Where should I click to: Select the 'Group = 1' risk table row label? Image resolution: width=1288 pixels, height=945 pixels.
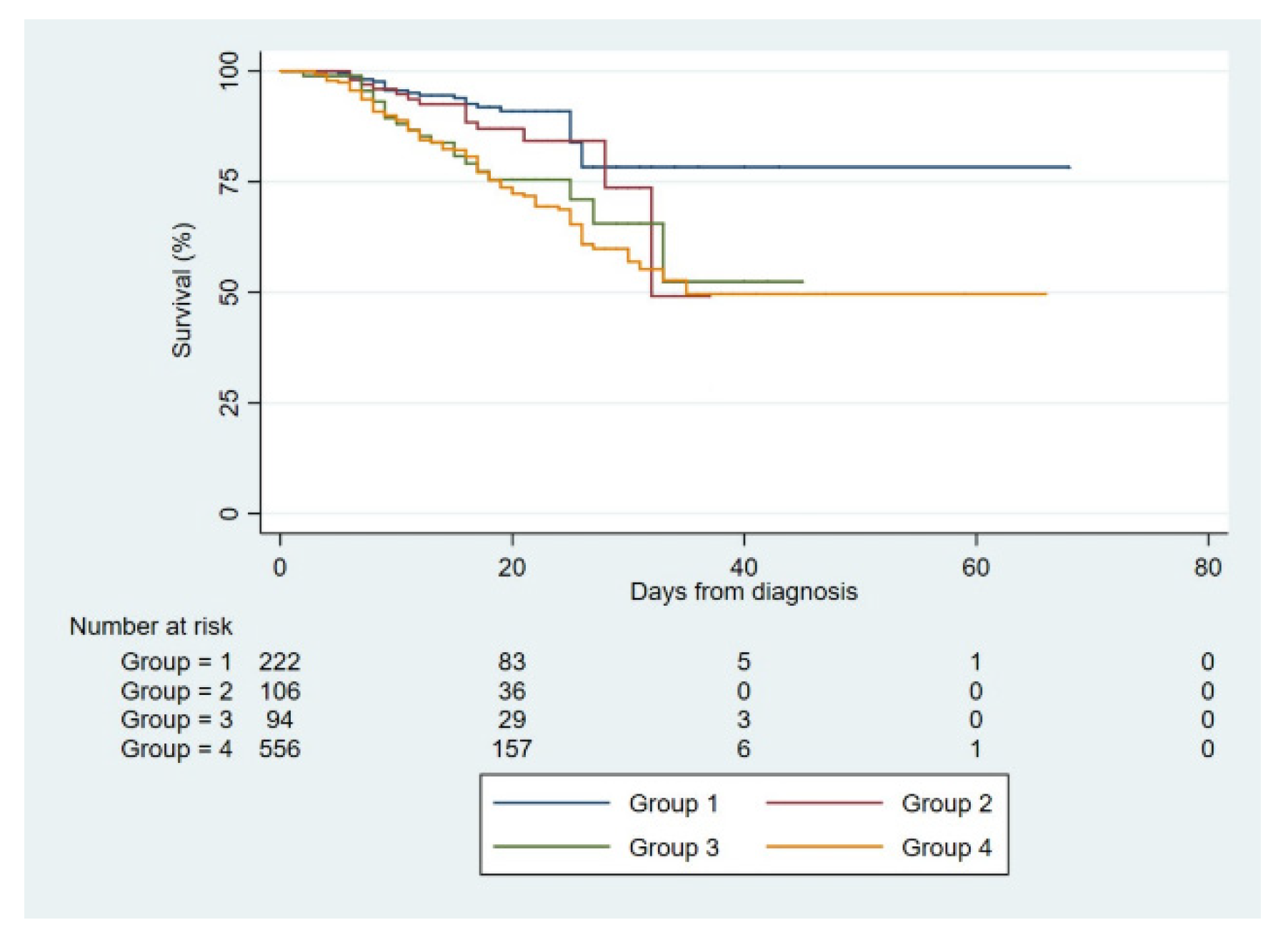(176, 662)
